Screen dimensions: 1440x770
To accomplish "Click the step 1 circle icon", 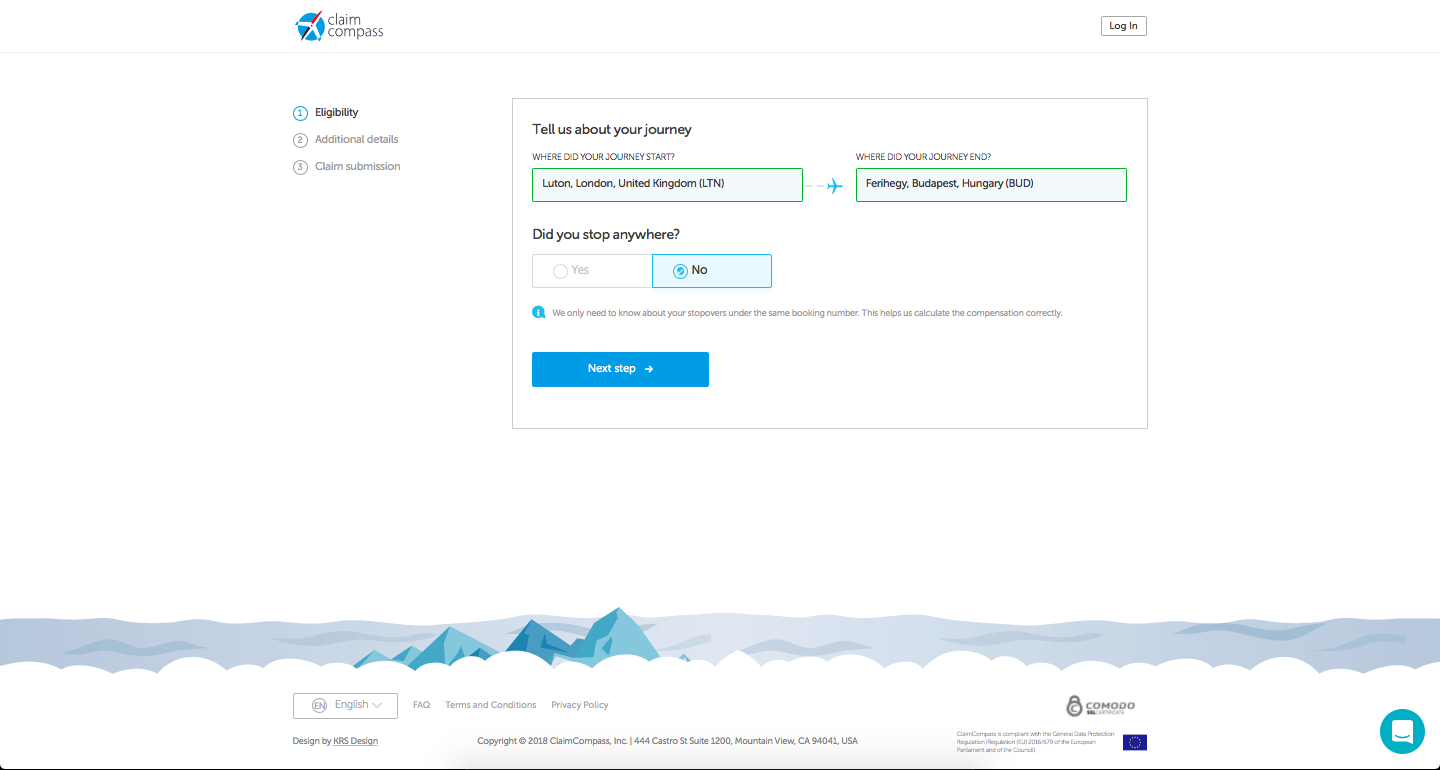I will click(x=300, y=113).
